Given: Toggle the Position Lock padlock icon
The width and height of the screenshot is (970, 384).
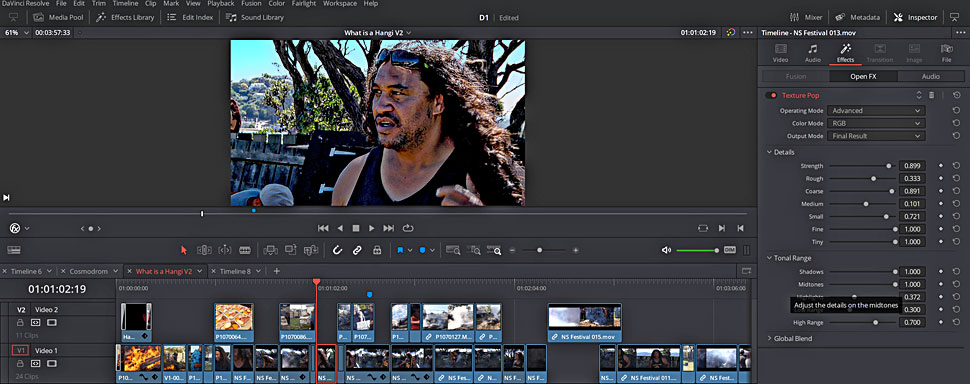Looking at the screenshot, I should [x=377, y=250].
